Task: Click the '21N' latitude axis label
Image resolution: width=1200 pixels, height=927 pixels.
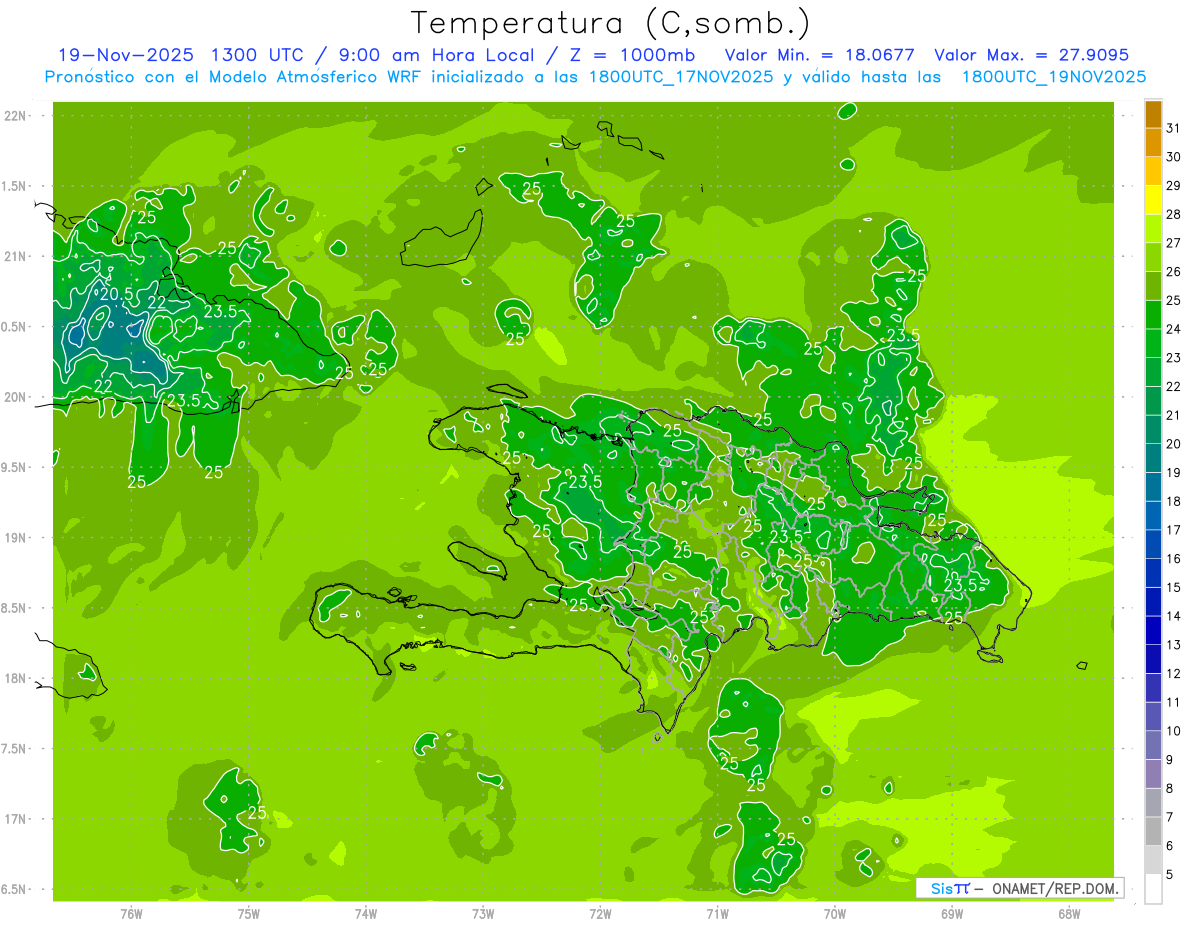Action: coord(16,256)
